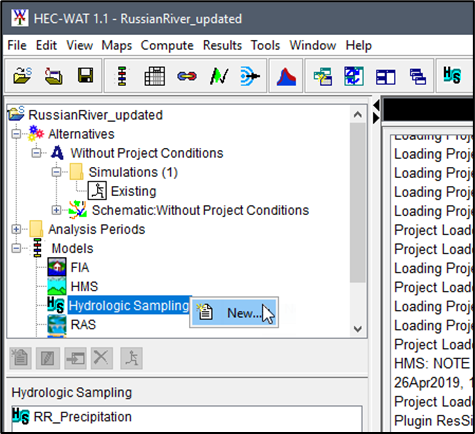Click the new window toolbar icon
Image resolution: width=475 pixels, height=434 pixels.
[323, 76]
